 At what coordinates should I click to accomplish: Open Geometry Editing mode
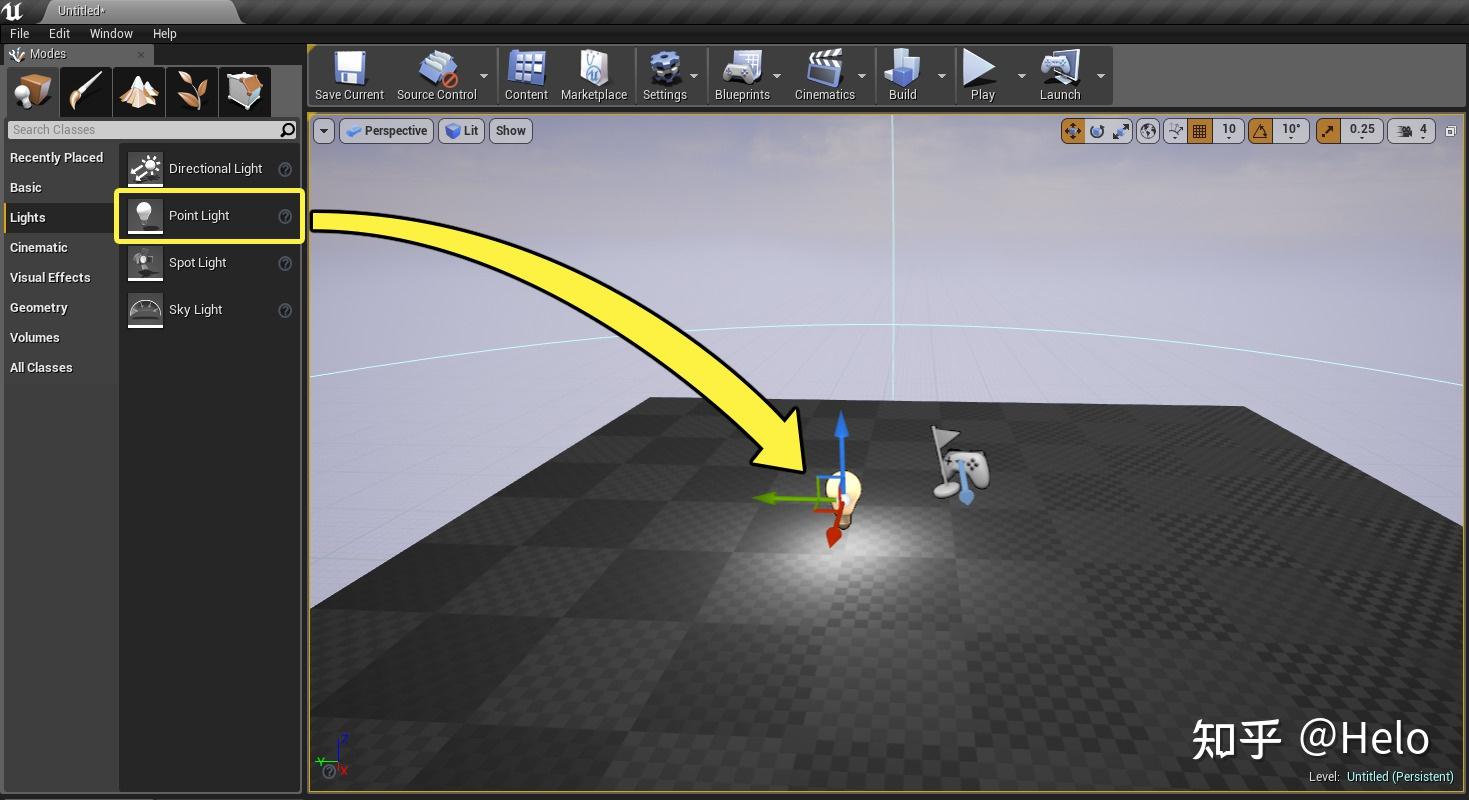[x=245, y=91]
